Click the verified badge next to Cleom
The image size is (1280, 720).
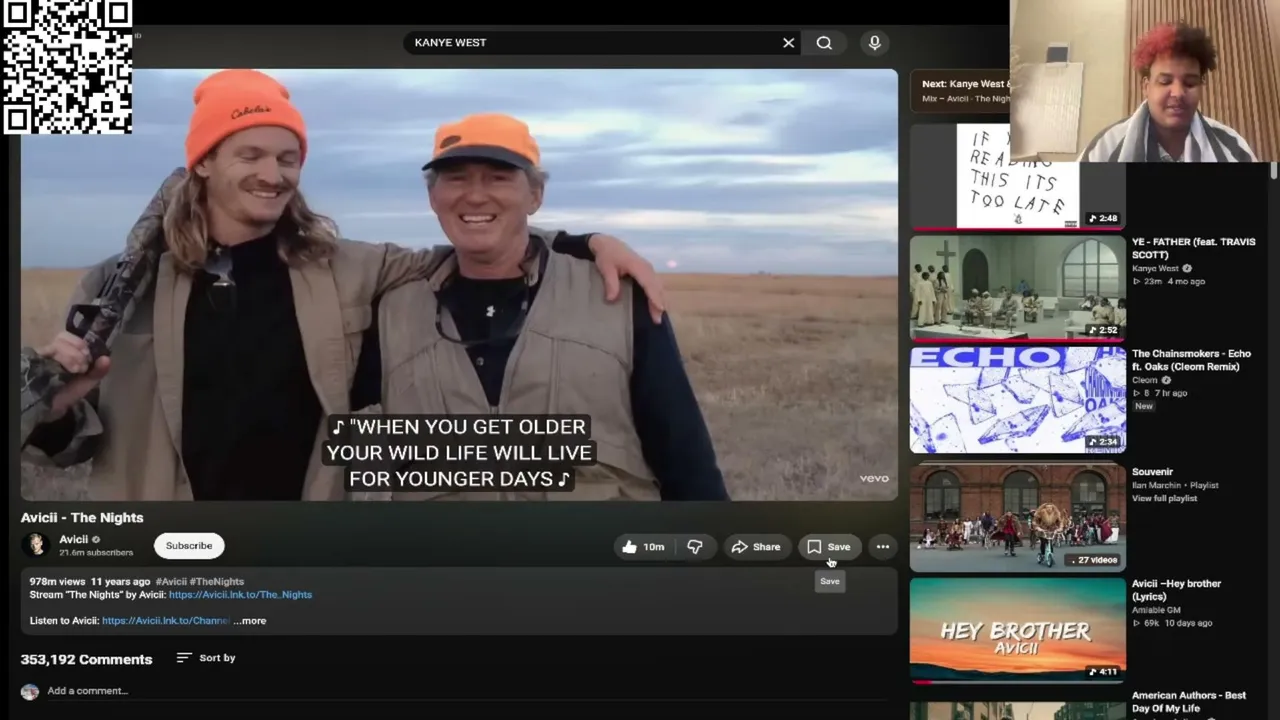(x=1166, y=381)
